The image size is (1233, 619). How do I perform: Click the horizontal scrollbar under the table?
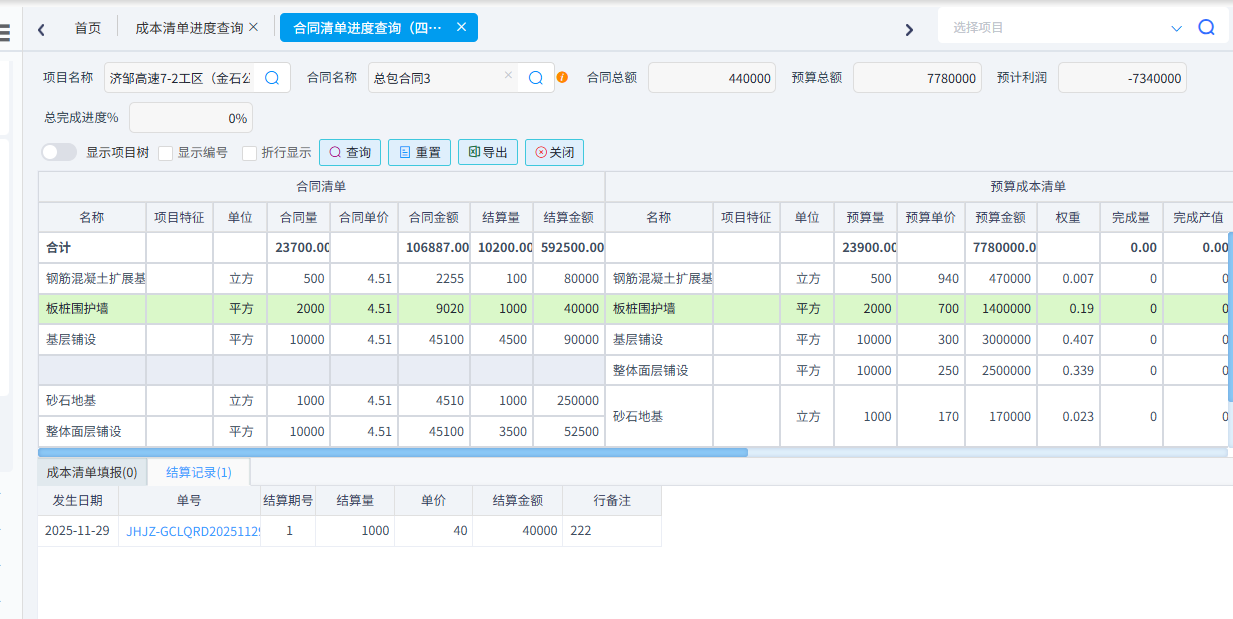pos(400,452)
